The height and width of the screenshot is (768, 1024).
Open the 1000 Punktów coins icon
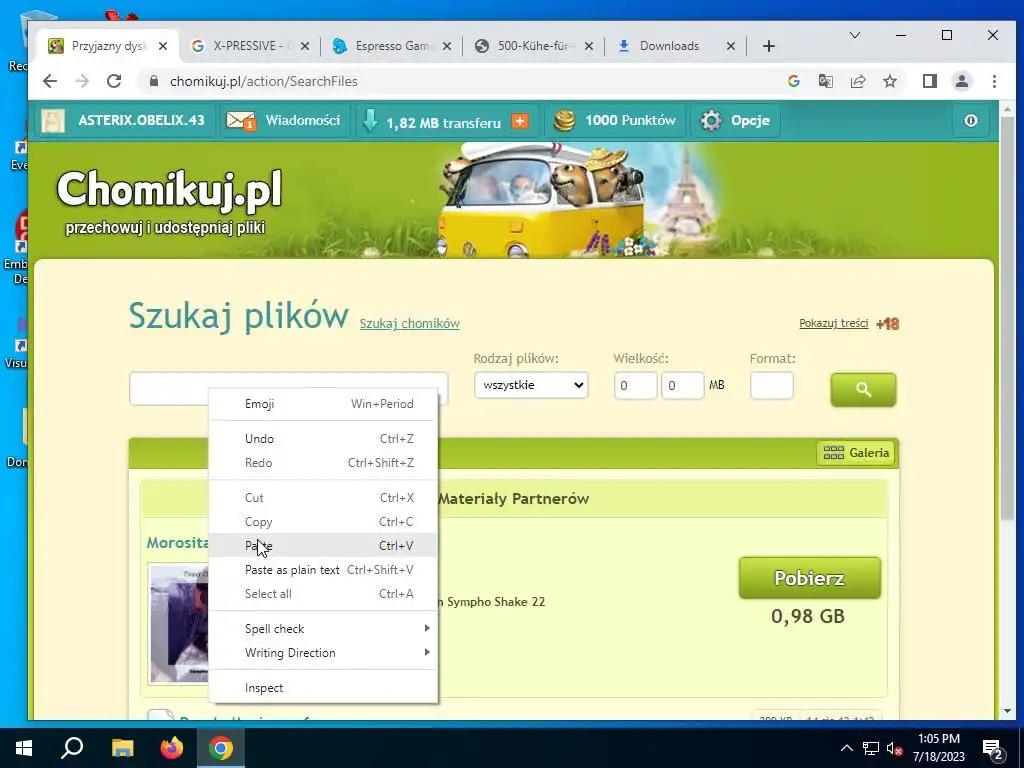click(564, 120)
